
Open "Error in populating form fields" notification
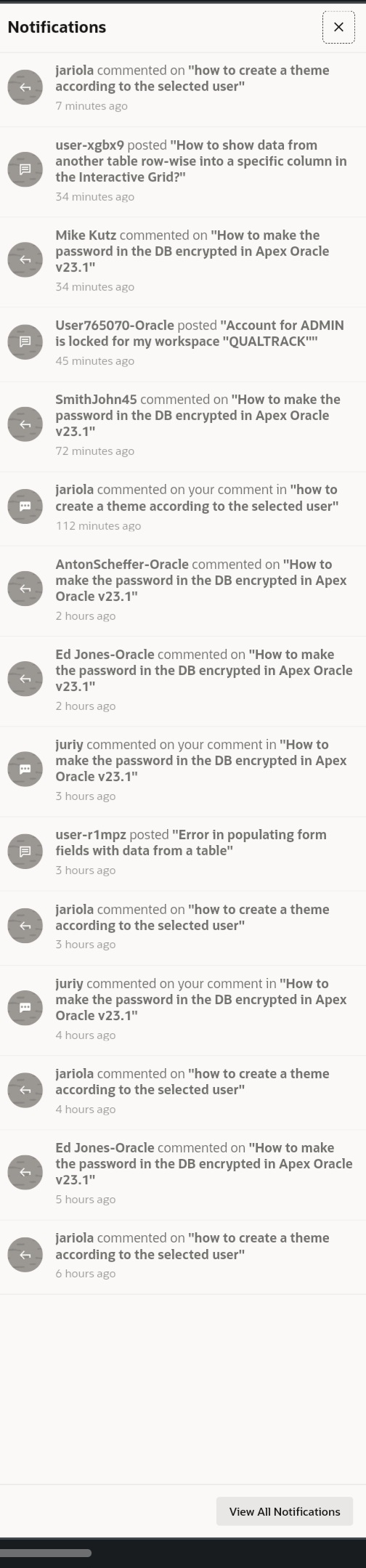point(183,853)
